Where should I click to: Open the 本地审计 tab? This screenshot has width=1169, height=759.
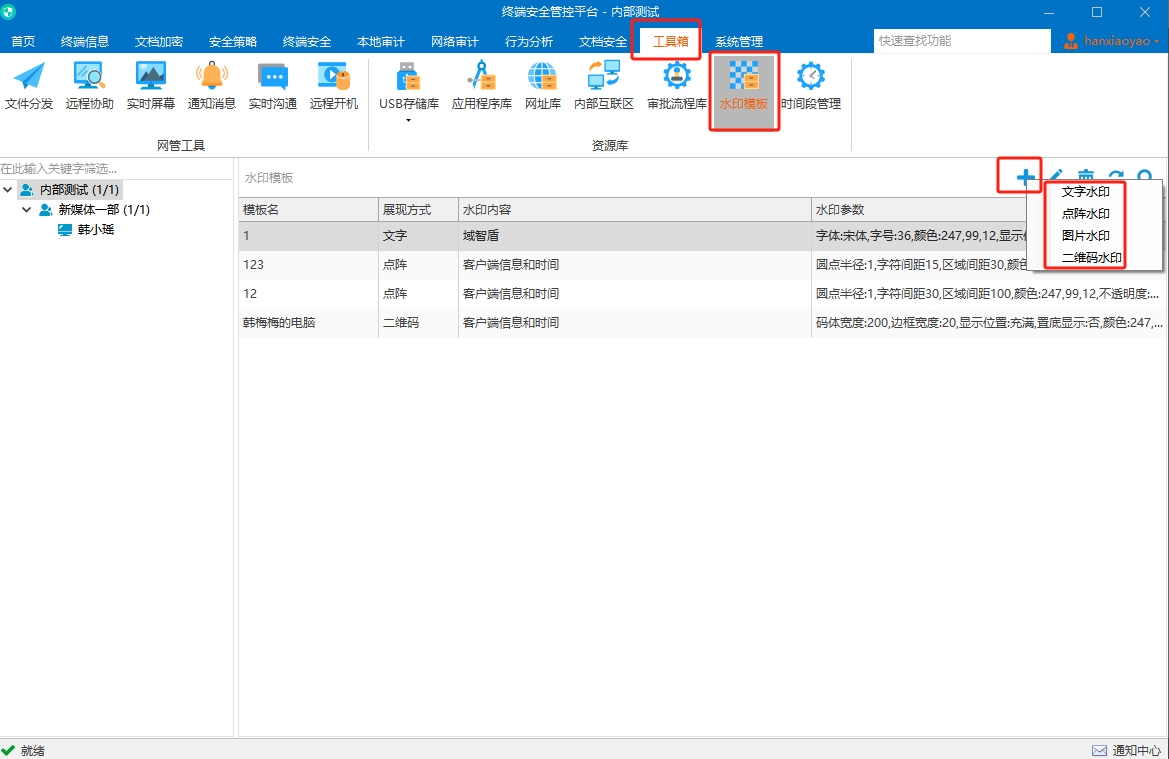tap(380, 41)
